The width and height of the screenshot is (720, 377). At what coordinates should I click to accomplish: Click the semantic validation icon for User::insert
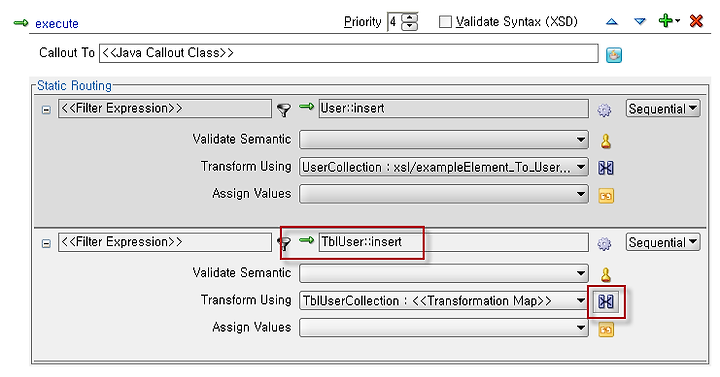606,141
